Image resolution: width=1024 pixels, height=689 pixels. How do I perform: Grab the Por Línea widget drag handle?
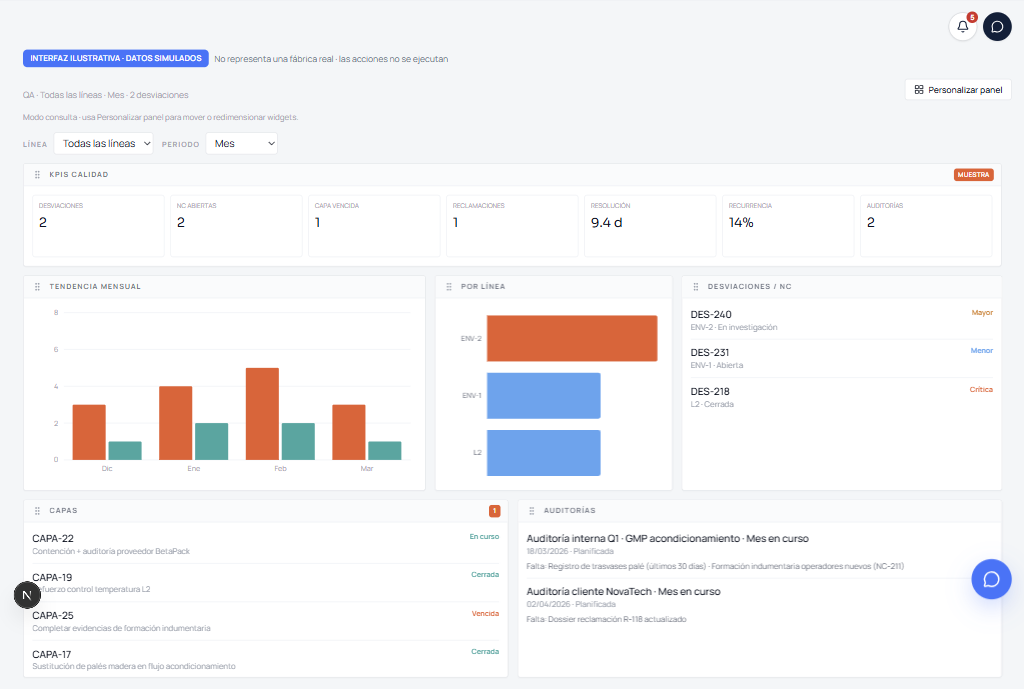pos(449,287)
